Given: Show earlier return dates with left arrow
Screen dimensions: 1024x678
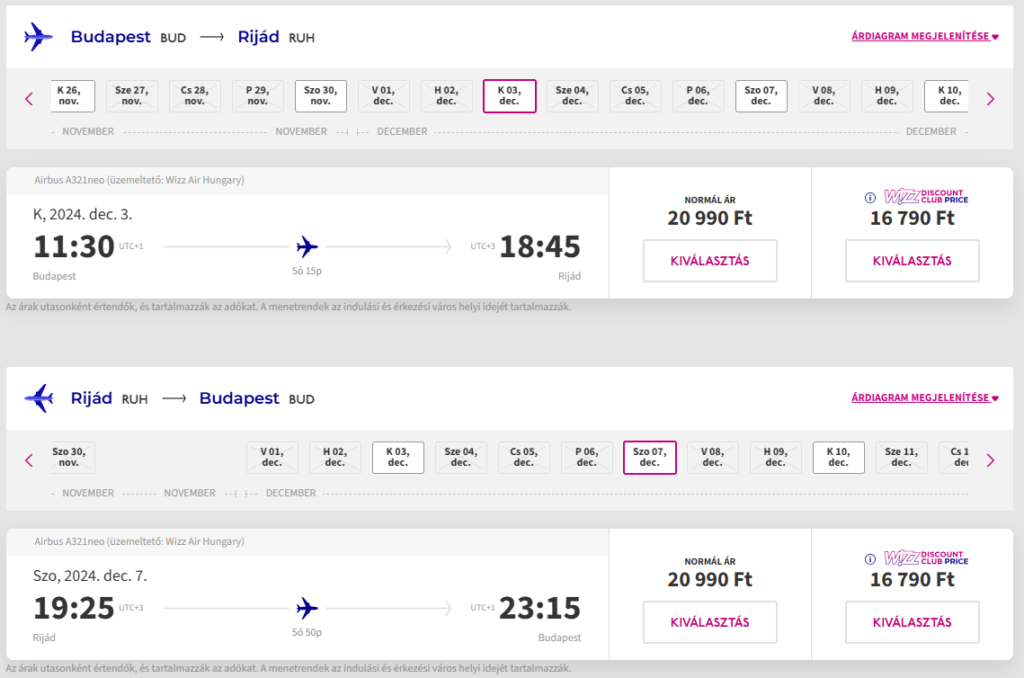Looking at the screenshot, I should [x=29, y=460].
